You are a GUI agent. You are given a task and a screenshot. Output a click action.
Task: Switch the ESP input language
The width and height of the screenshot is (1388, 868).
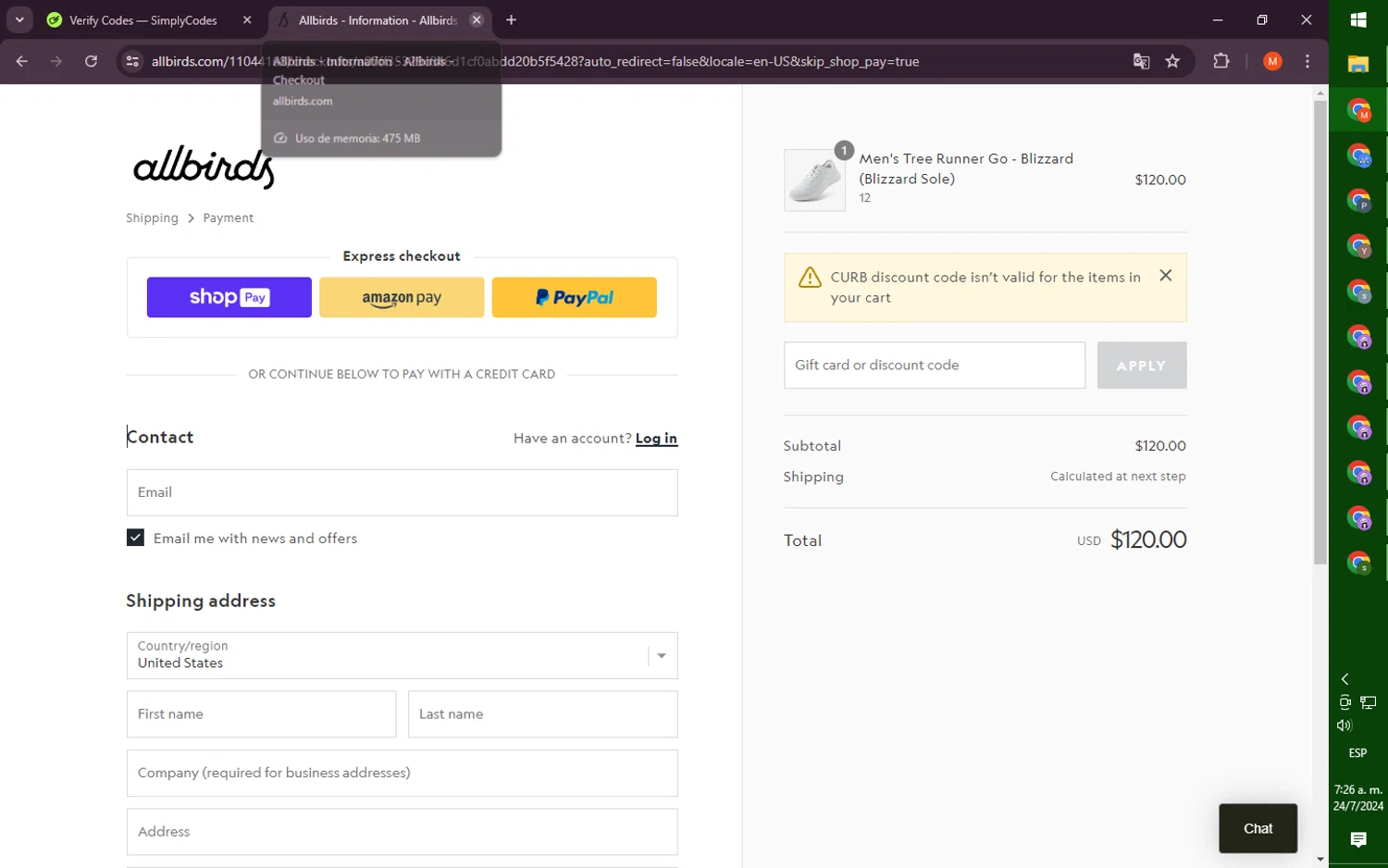pos(1357,753)
